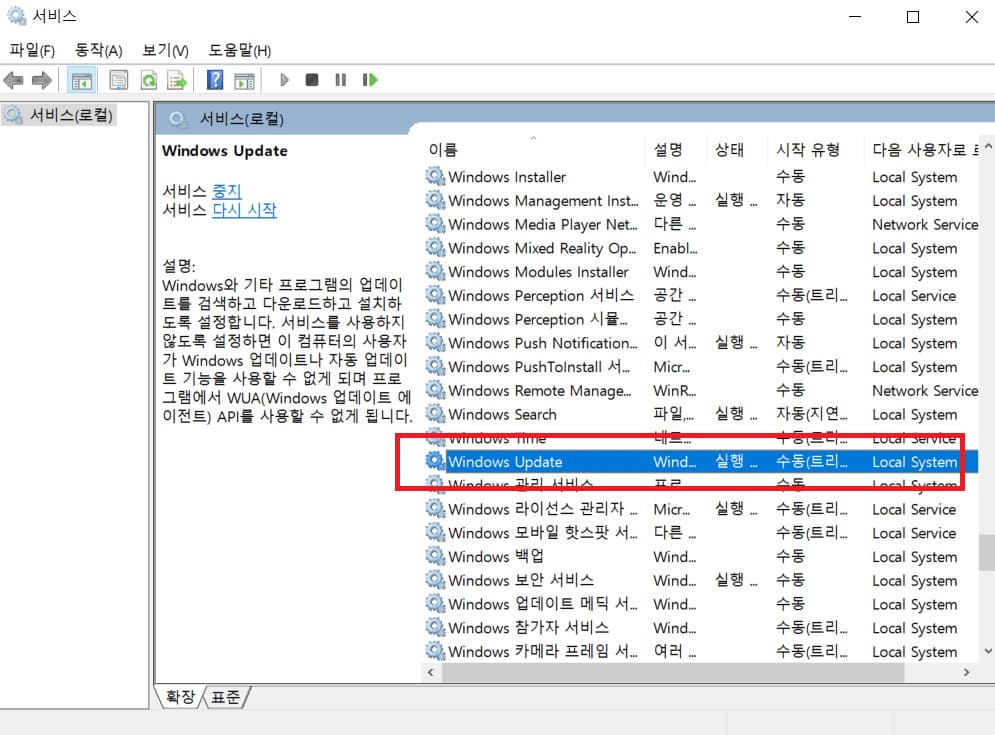The image size is (995, 735).
Task: Select Windows PushToInstall 서... row
Action: tap(701, 367)
